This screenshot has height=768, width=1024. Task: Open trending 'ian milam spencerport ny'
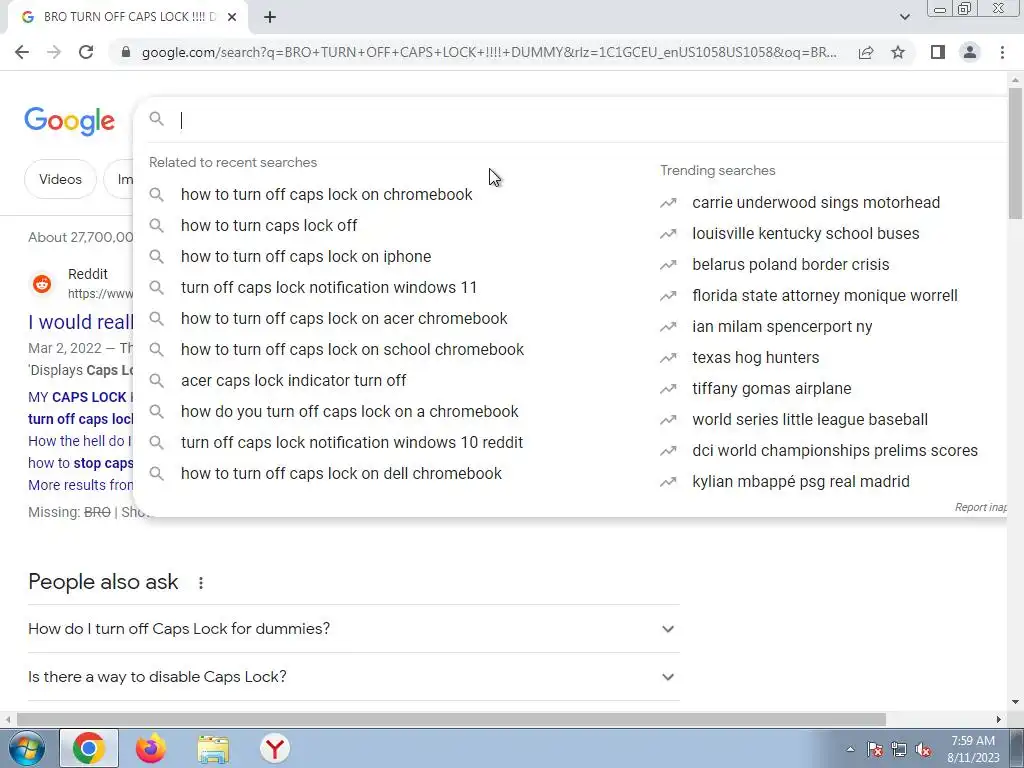(782, 327)
